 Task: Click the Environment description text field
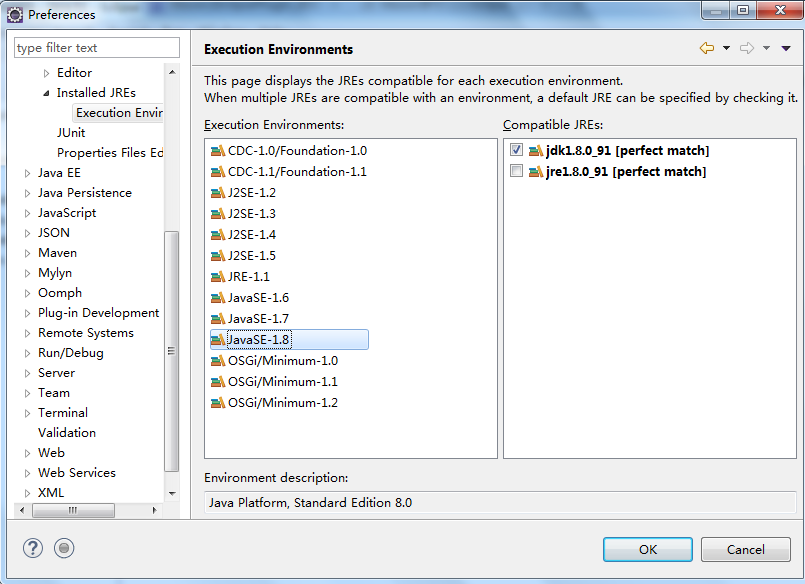[500, 502]
